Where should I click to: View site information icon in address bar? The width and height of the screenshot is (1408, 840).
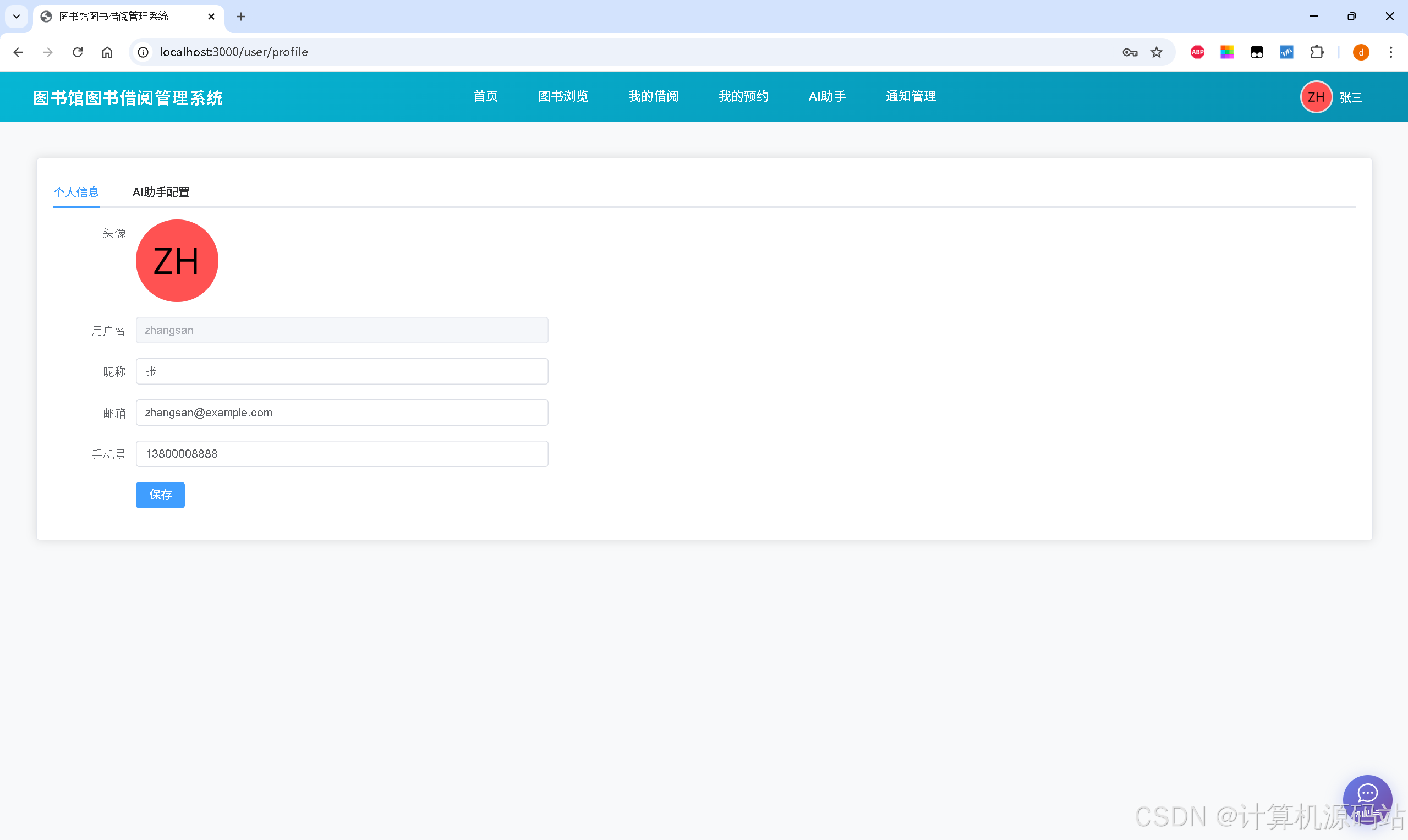pyautogui.click(x=143, y=52)
